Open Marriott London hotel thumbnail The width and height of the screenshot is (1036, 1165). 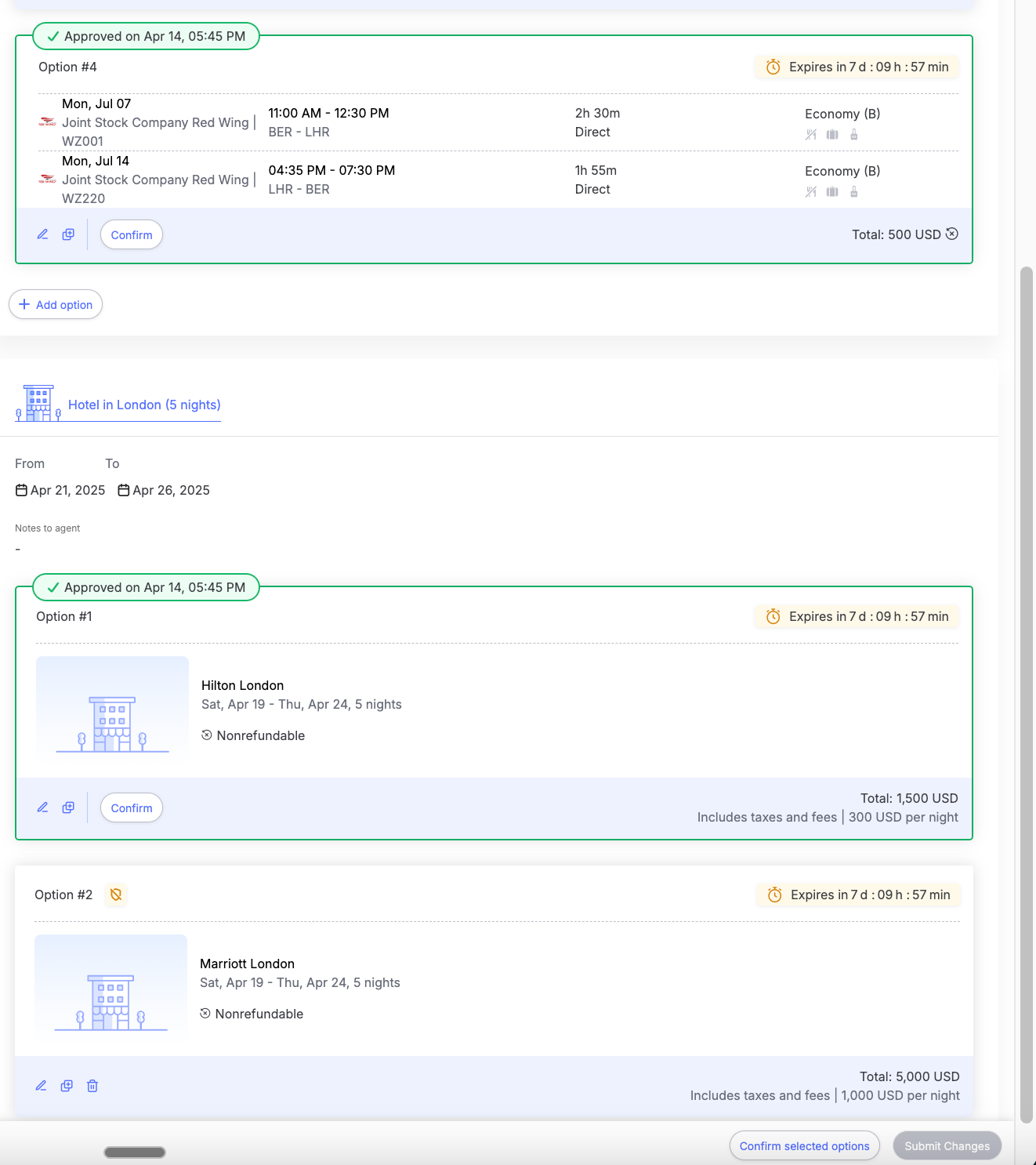click(x=110, y=989)
